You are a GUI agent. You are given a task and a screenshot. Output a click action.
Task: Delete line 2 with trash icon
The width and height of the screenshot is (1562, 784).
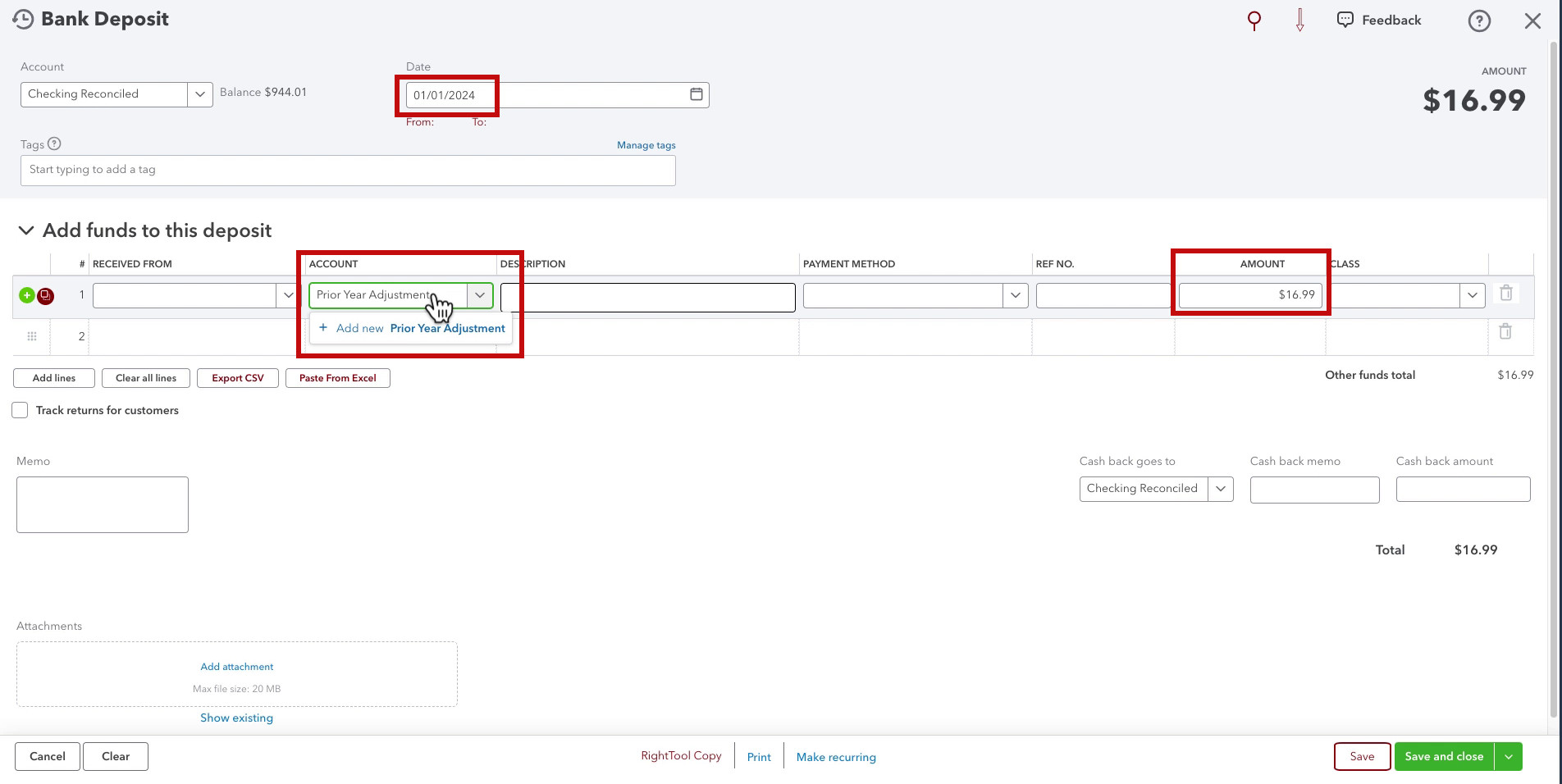pos(1505,331)
